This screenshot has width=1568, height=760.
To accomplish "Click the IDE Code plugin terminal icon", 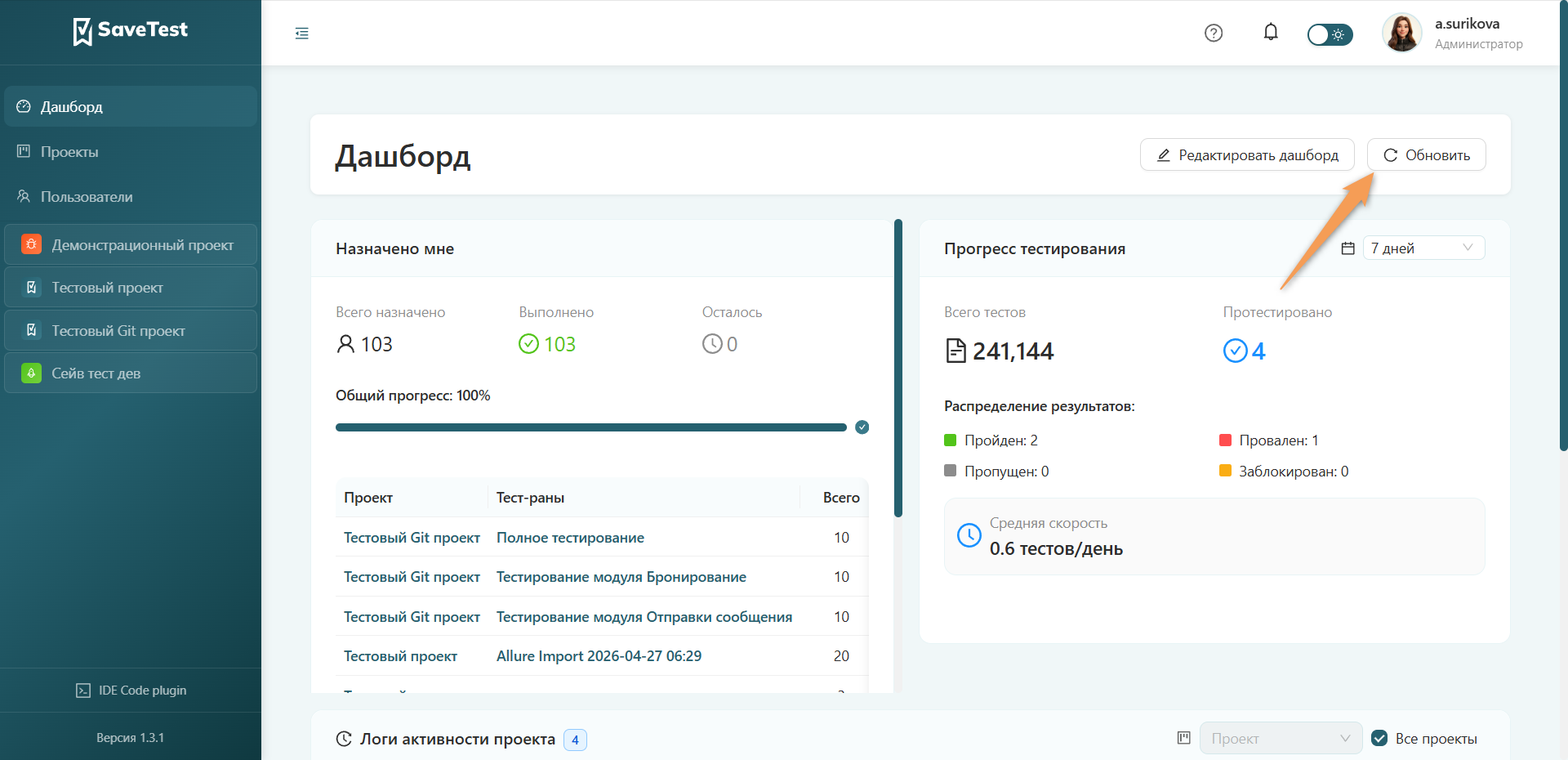I will pyautogui.click(x=83, y=691).
